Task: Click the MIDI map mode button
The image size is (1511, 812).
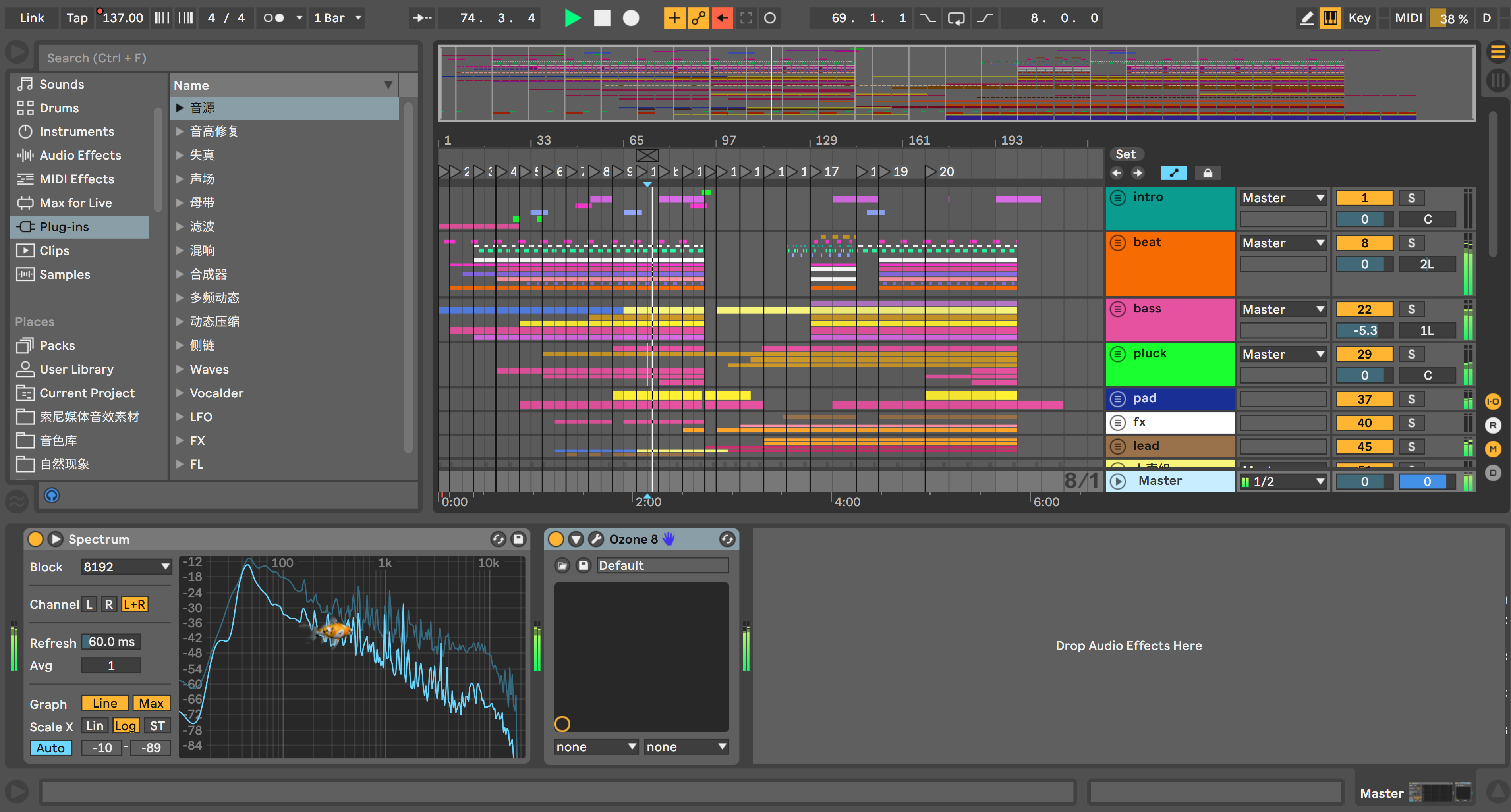Action: pos(1408,18)
